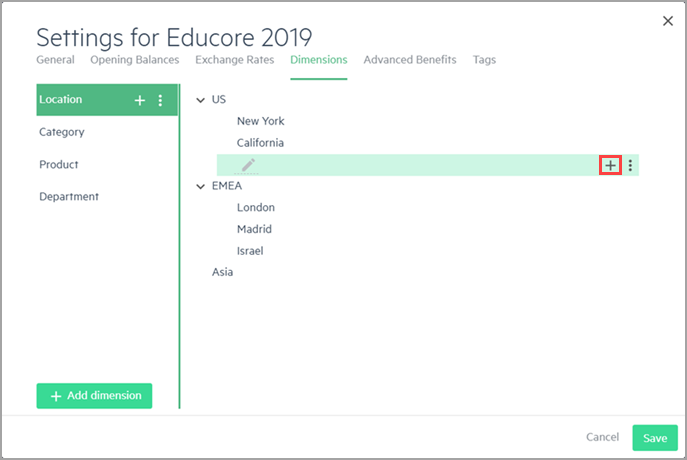The width and height of the screenshot is (687, 460).
Task: Select the Category dimension
Action: click(62, 132)
